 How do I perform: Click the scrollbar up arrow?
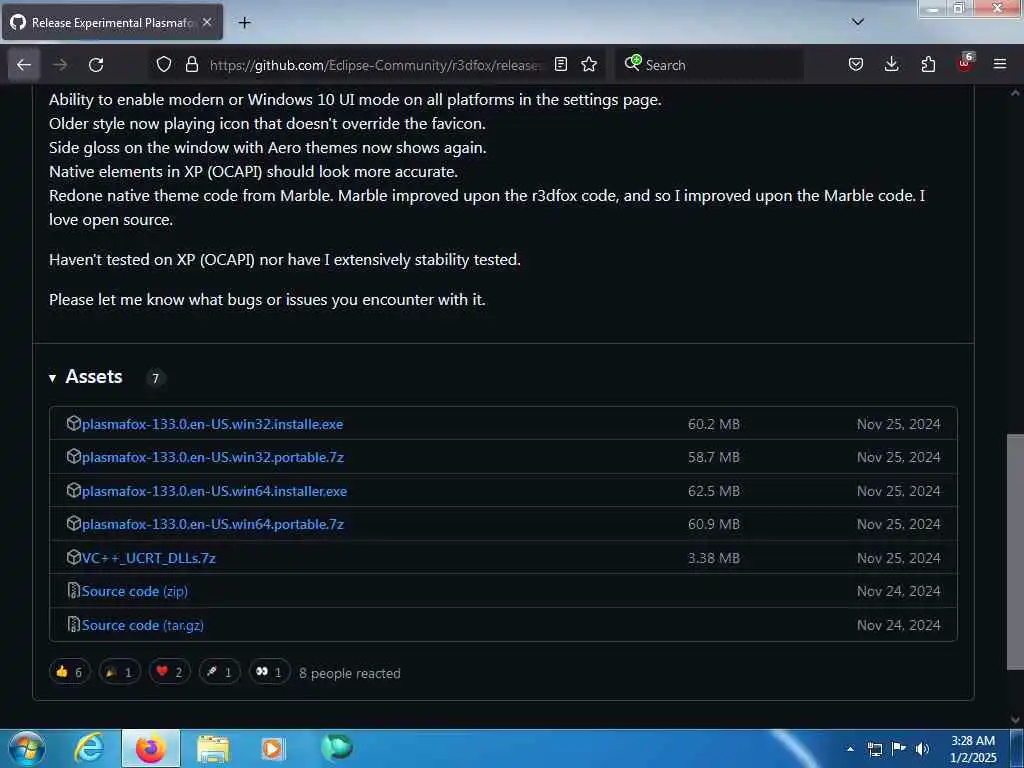click(x=1015, y=93)
